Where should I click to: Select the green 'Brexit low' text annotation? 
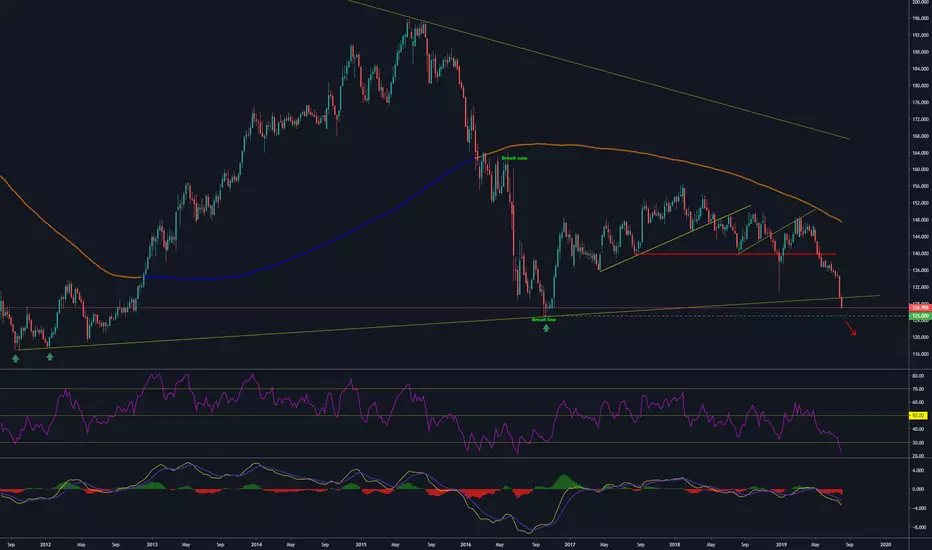click(x=544, y=320)
